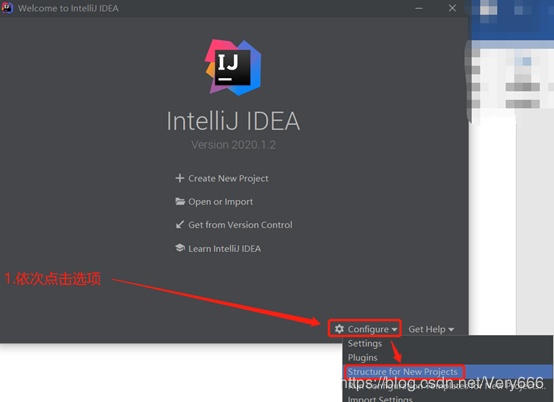The width and height of the screenshot is (554, 402).
Task: Minimize the Welcome window
Action: (x=419, y=8)
